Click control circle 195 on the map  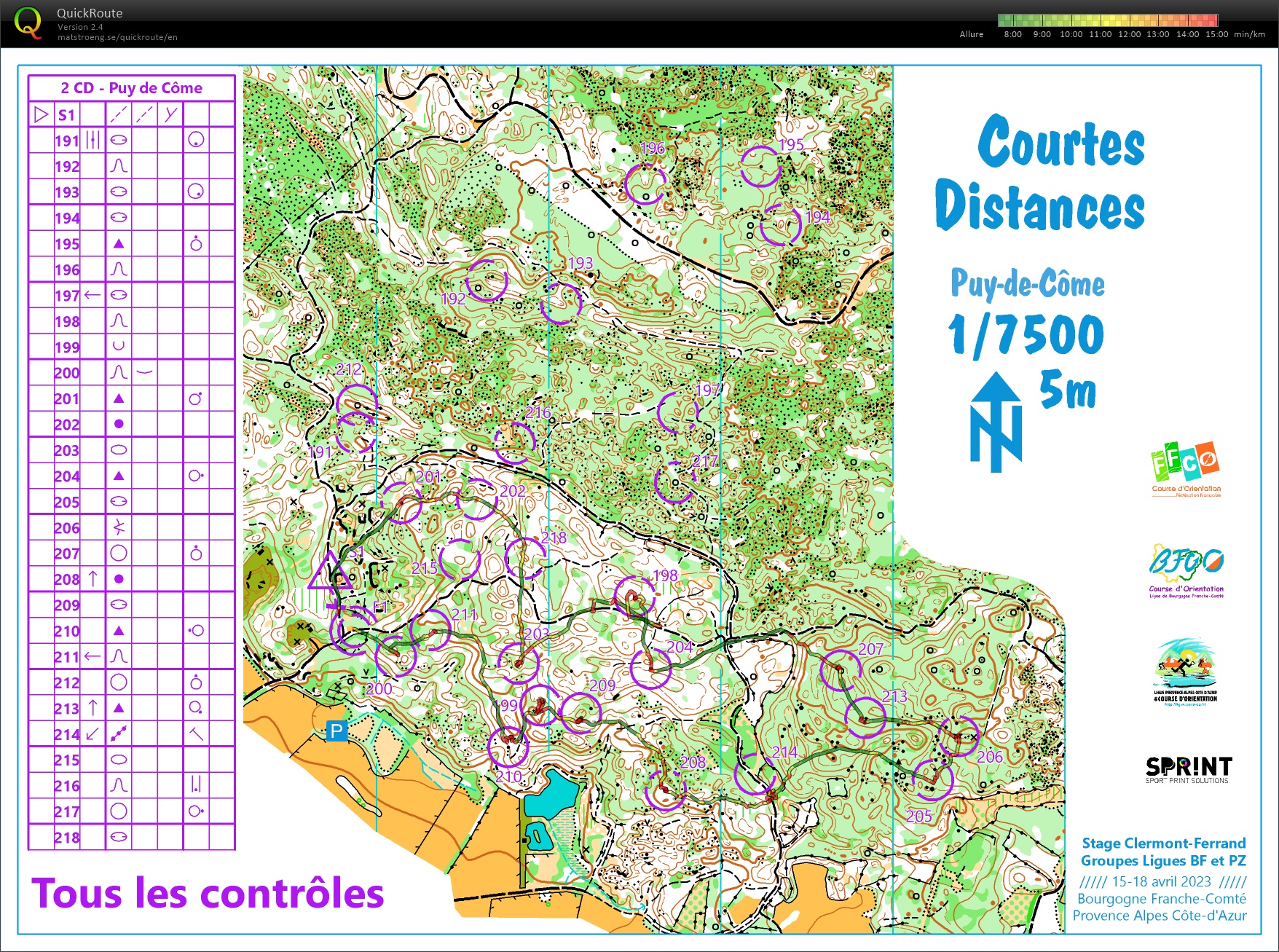point(761,167)
